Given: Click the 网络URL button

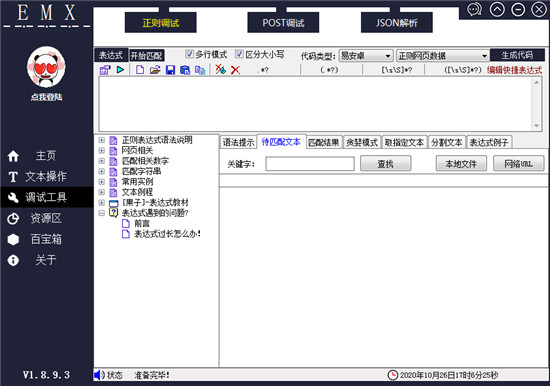Looking at the screenshot, I should [518, 164].
